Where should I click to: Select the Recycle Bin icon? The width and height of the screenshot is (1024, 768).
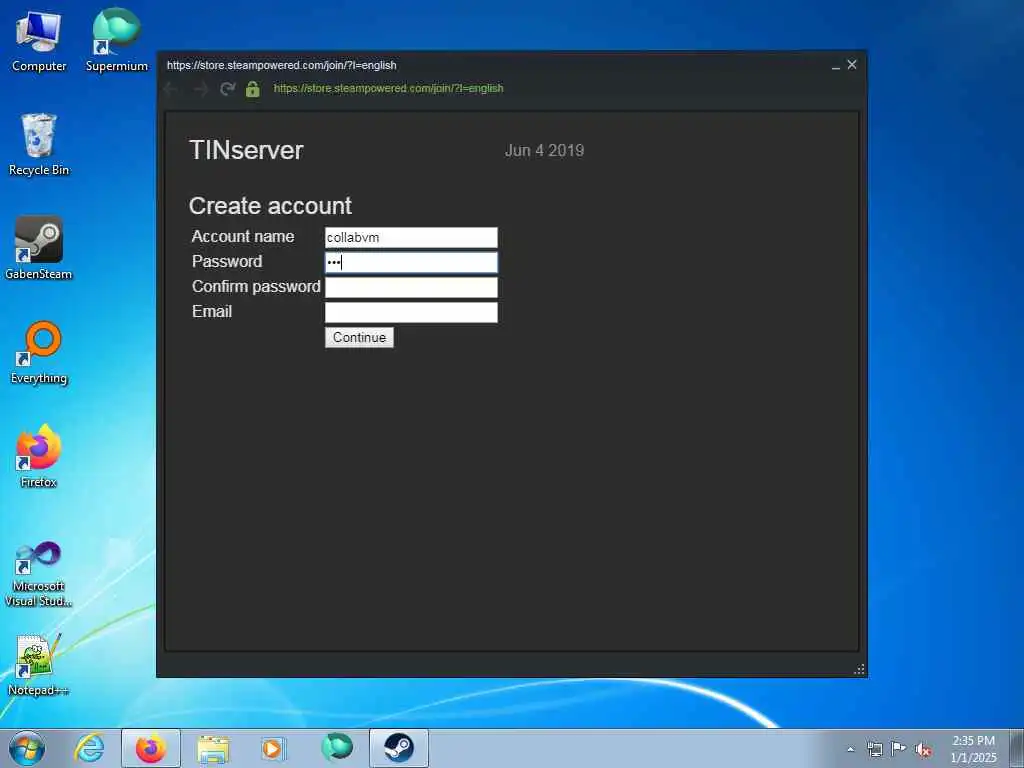click(39, 144)
